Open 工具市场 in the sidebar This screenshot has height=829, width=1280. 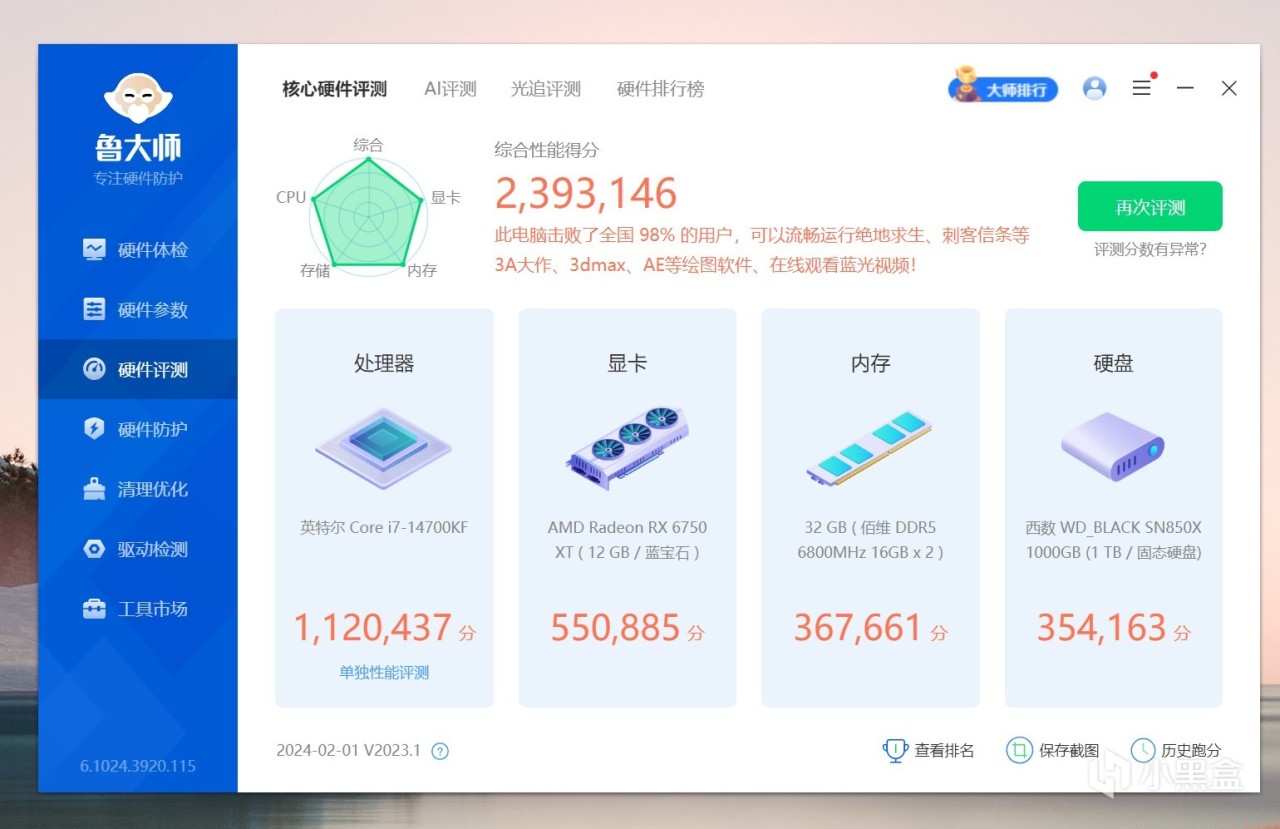(138, 609)
